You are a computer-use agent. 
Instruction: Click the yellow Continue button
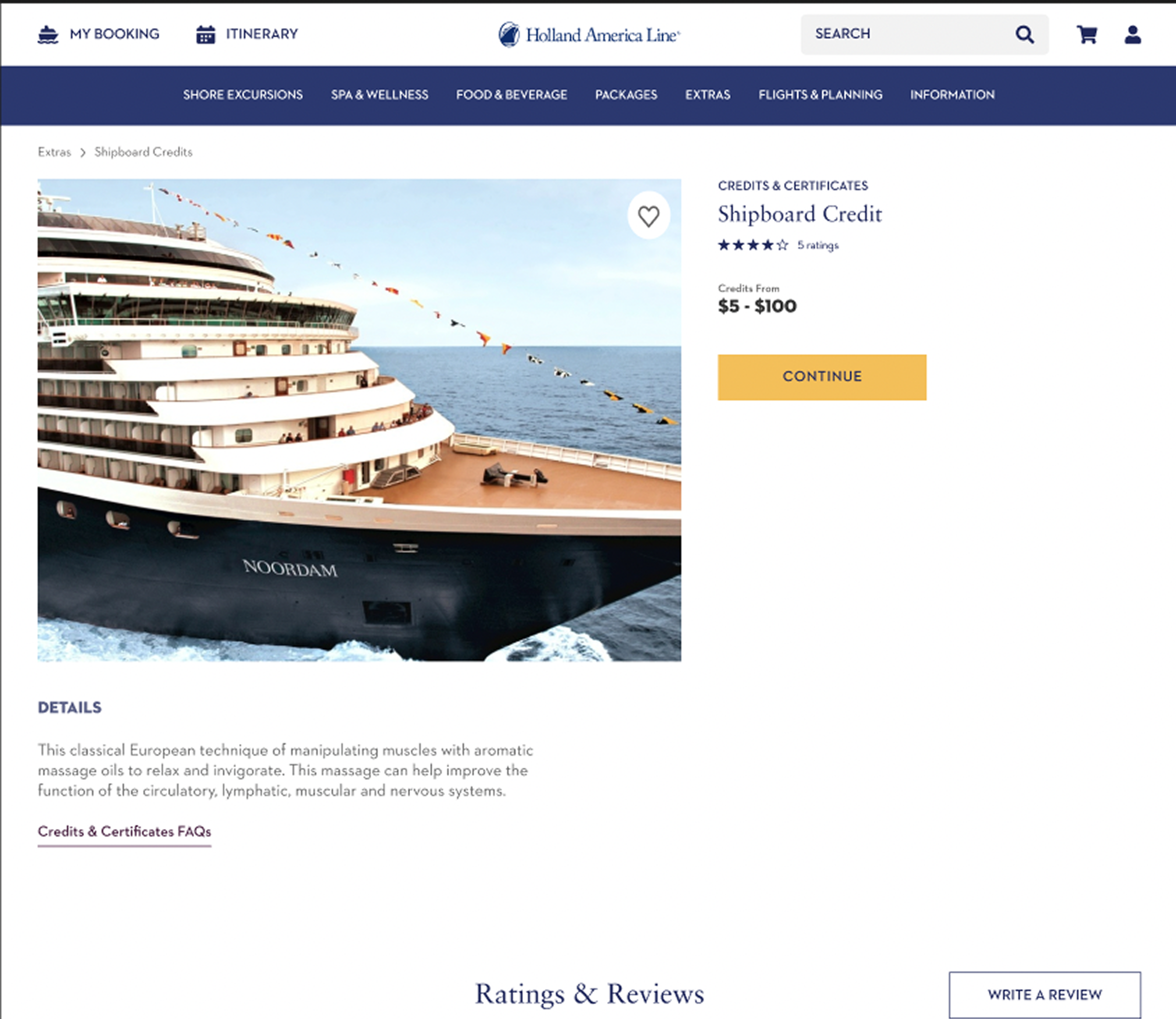pyautogui.click(x=822, y=377)
